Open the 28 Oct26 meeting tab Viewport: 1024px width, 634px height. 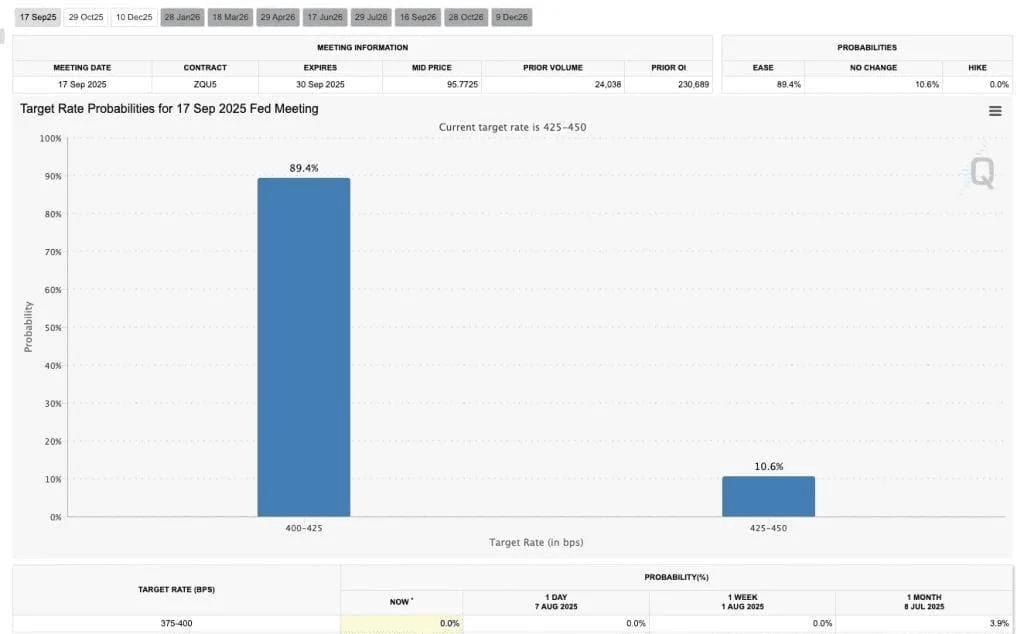pos(466,17)
